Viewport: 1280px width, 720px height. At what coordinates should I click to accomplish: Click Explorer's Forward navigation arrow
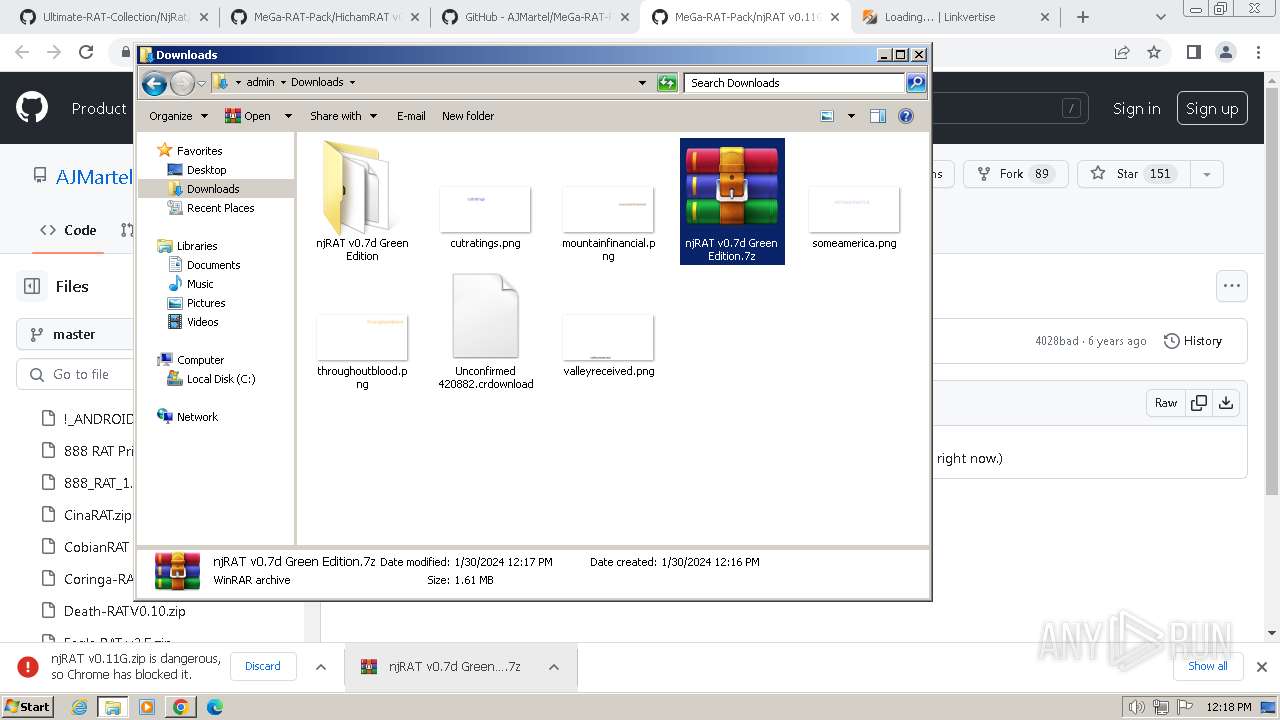[x=182, y=83]
